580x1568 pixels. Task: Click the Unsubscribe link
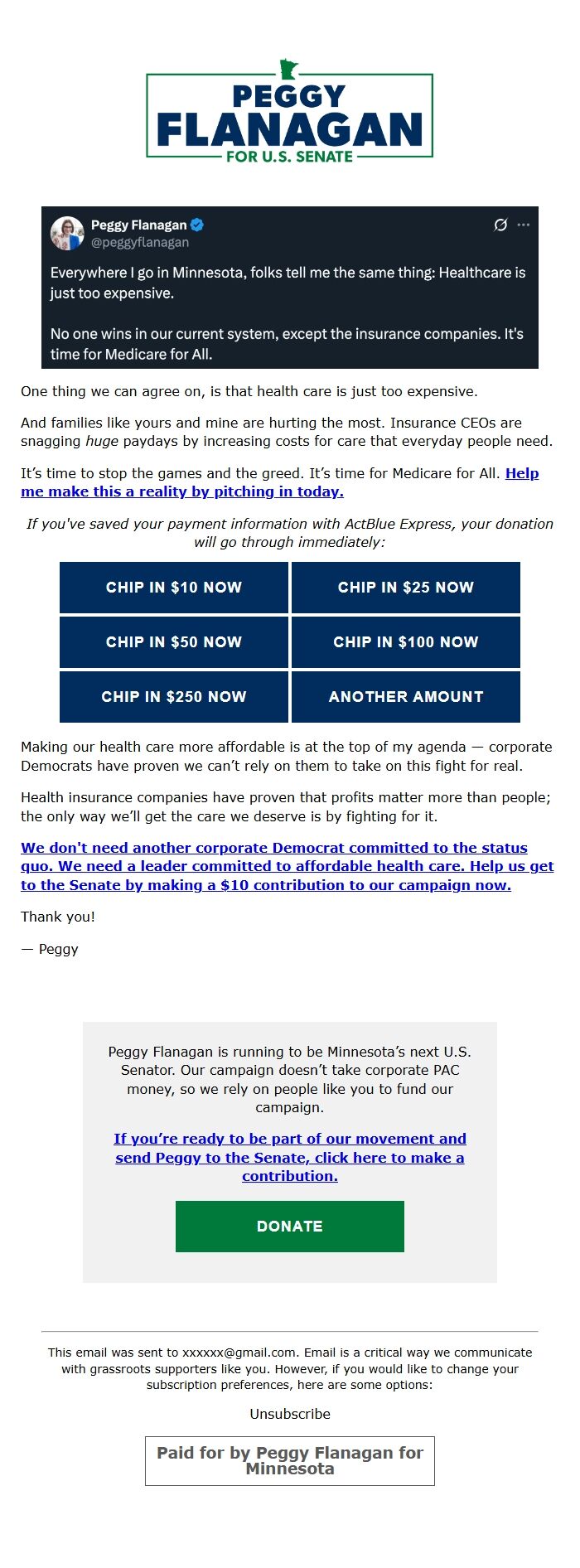[289, 1414]
